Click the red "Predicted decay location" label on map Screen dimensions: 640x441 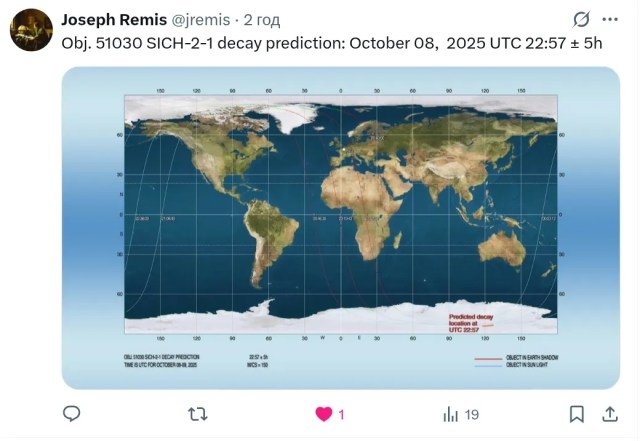(470, 321)
